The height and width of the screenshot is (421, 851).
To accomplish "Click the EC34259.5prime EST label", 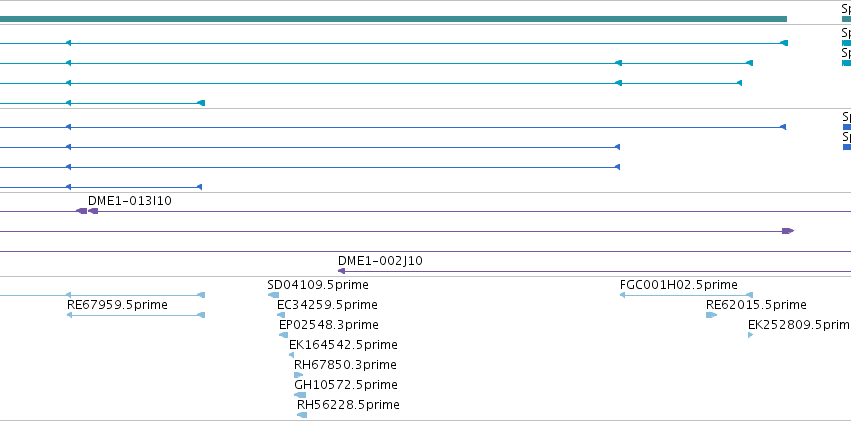I will click(x=327, y=305).
